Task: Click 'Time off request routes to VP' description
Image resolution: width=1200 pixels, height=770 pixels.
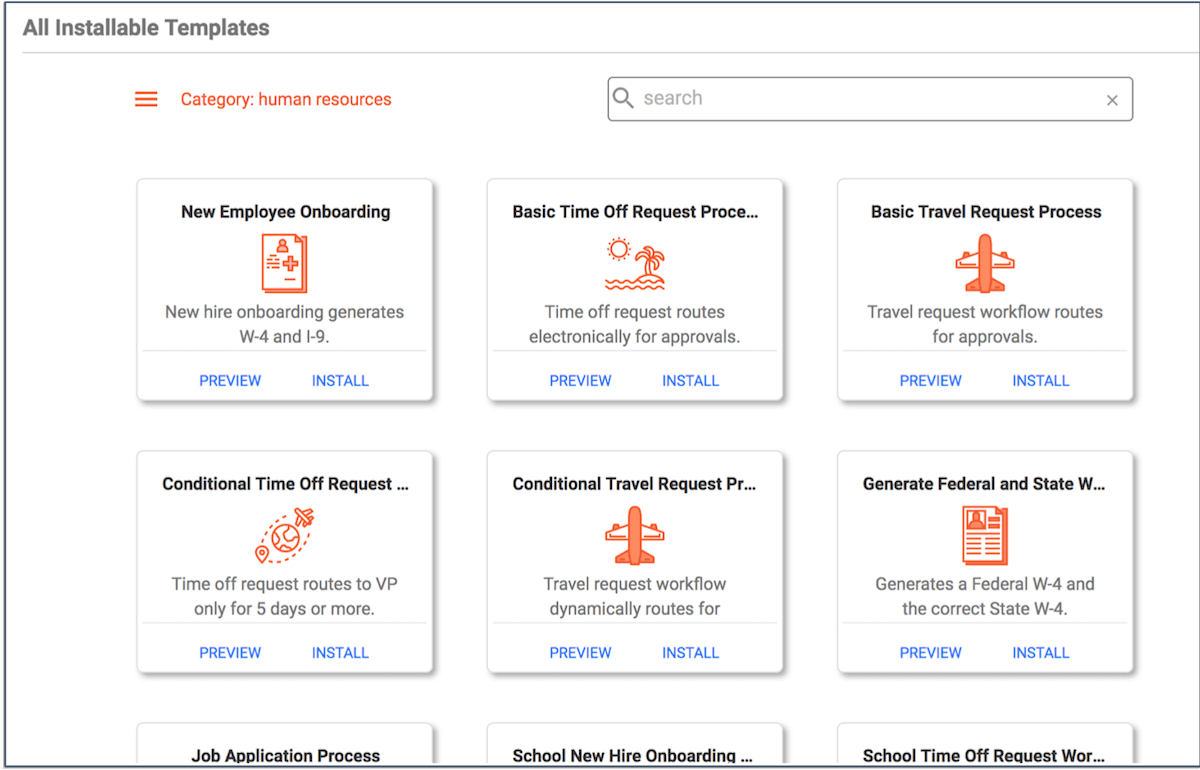Action: (284, 596)
